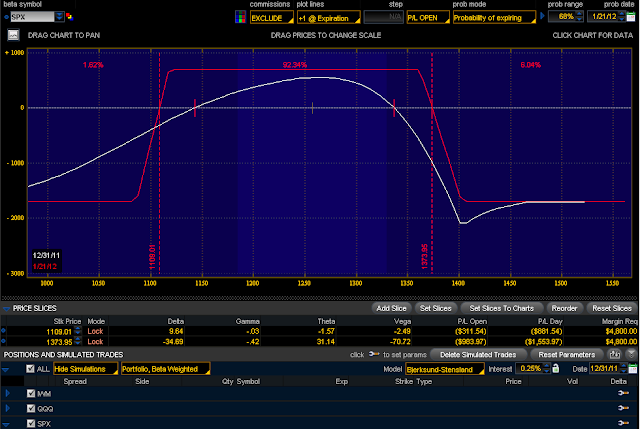This screenshot has width=640, height=429.
Task: Click P/L Open column header in Price Slices
Action: pos(472,321)
